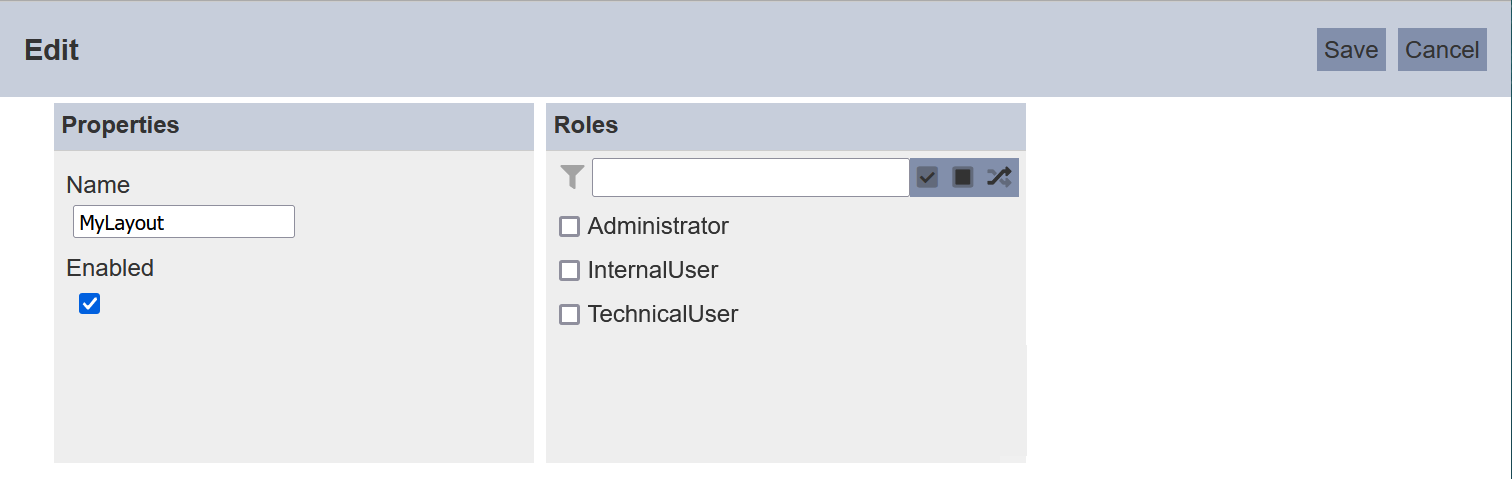Select all roles with the checkmark icon
The width and height of the screenshot is (1512, 479).
click(927, 177)
